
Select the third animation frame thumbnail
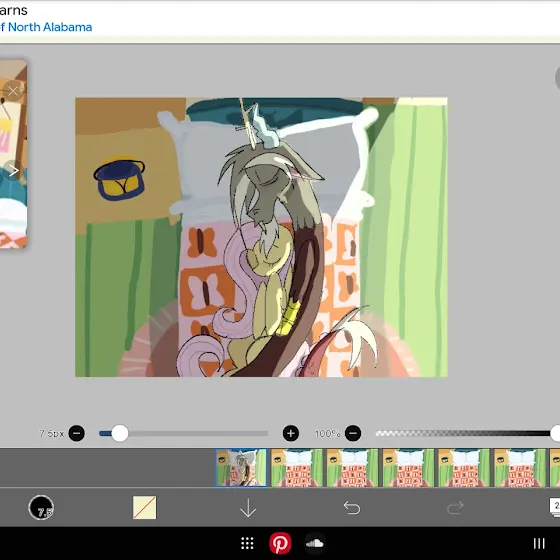pyautogui.click(x=352, y=468)
